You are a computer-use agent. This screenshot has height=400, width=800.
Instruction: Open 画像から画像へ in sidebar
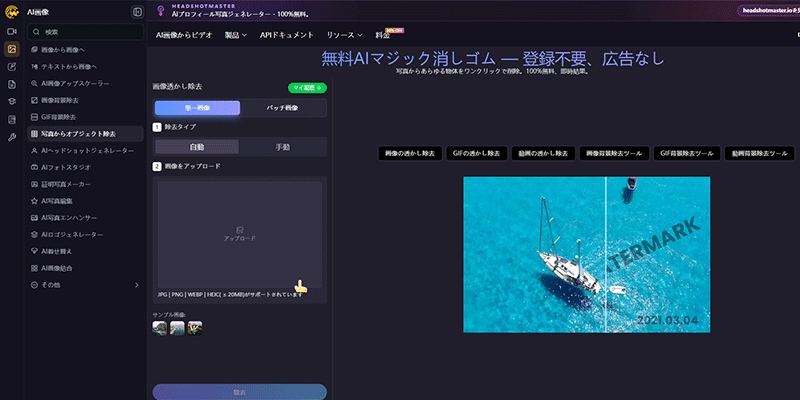coord(85,49)
